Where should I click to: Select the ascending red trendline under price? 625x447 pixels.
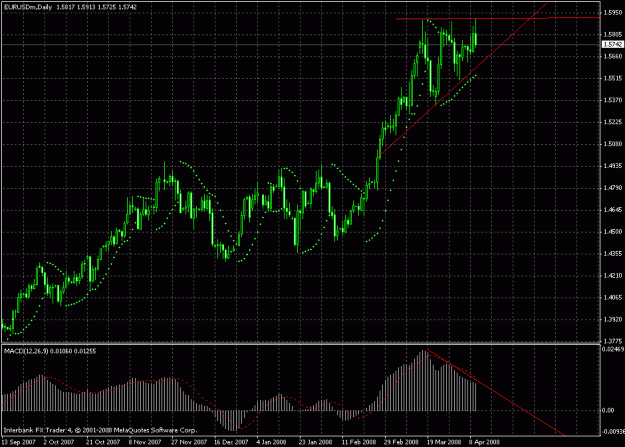click(462, 80)
